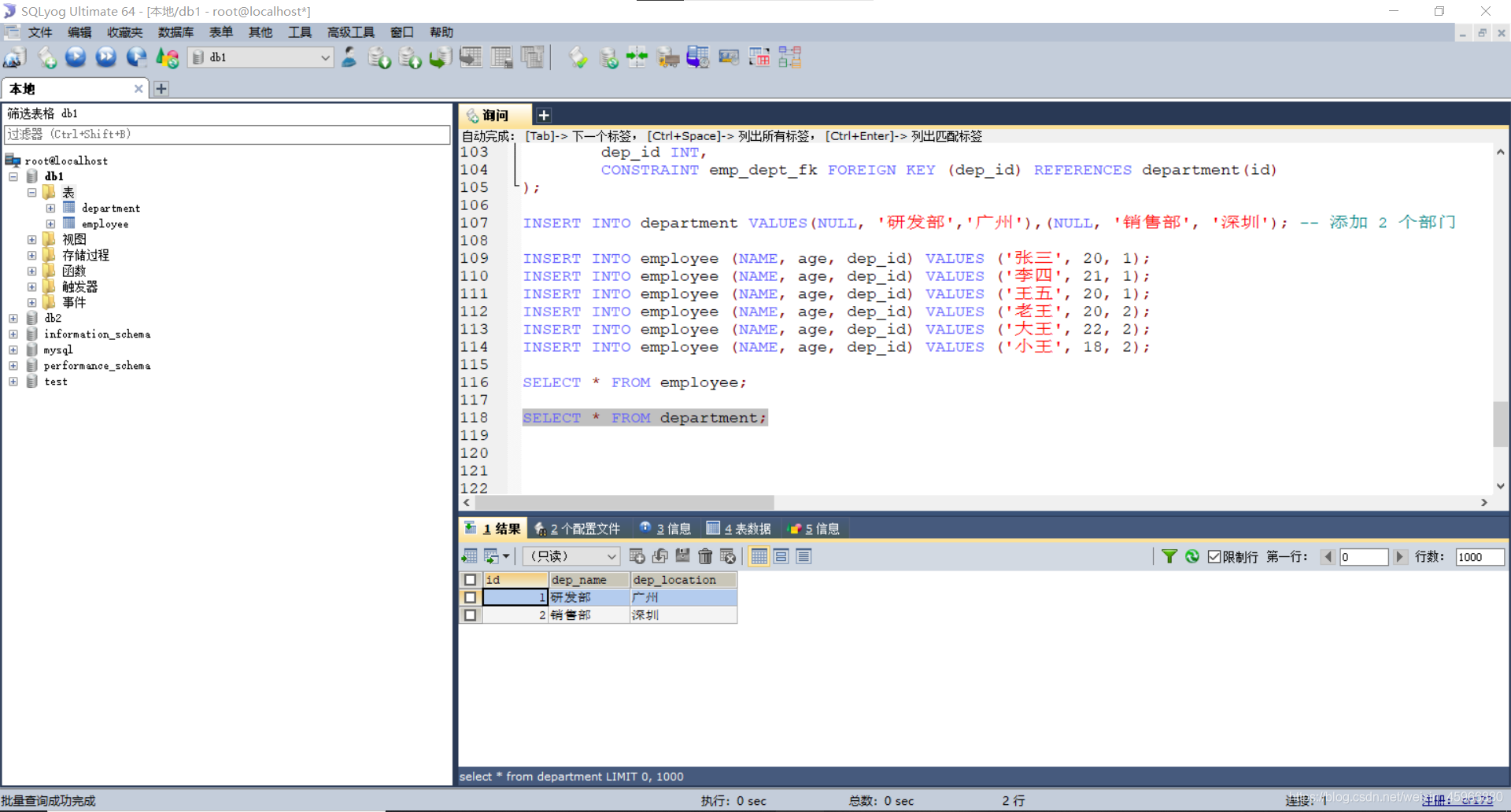Switch result to Grid View
This screenshot has width=1511, height=812.
pyautogui.click(x=759, y=556)
